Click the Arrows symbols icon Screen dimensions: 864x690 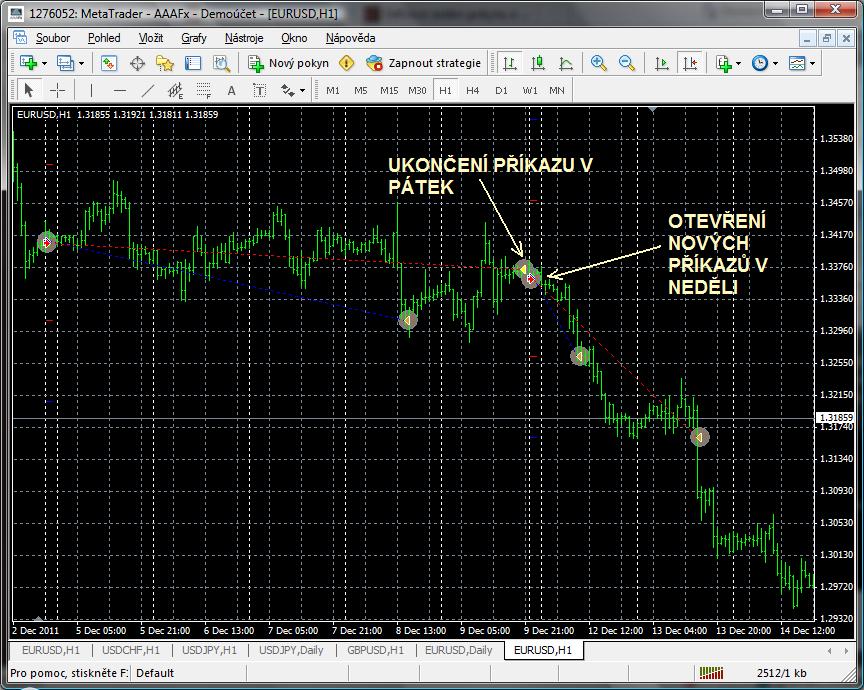click(288, 90)
